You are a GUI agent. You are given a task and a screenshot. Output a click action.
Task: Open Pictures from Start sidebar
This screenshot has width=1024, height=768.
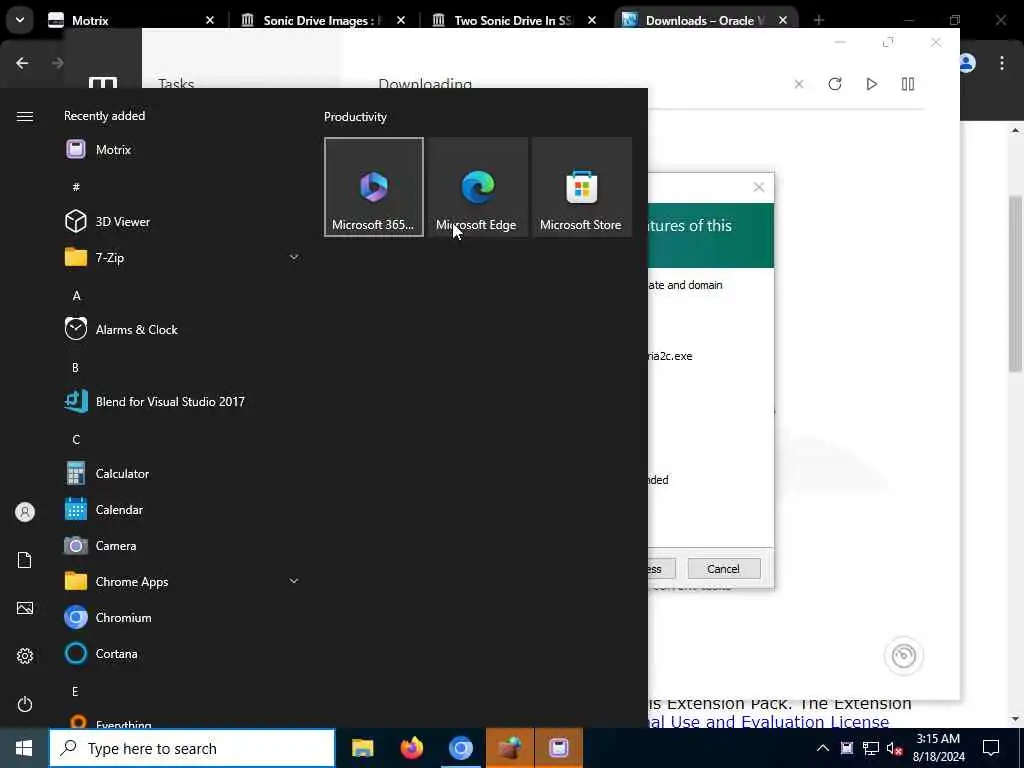pyautogui.click(x=25, y=608)
